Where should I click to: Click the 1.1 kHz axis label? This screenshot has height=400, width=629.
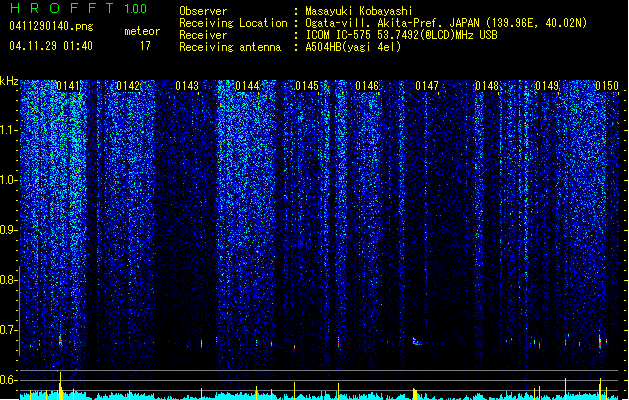click(x=9, y=130)
